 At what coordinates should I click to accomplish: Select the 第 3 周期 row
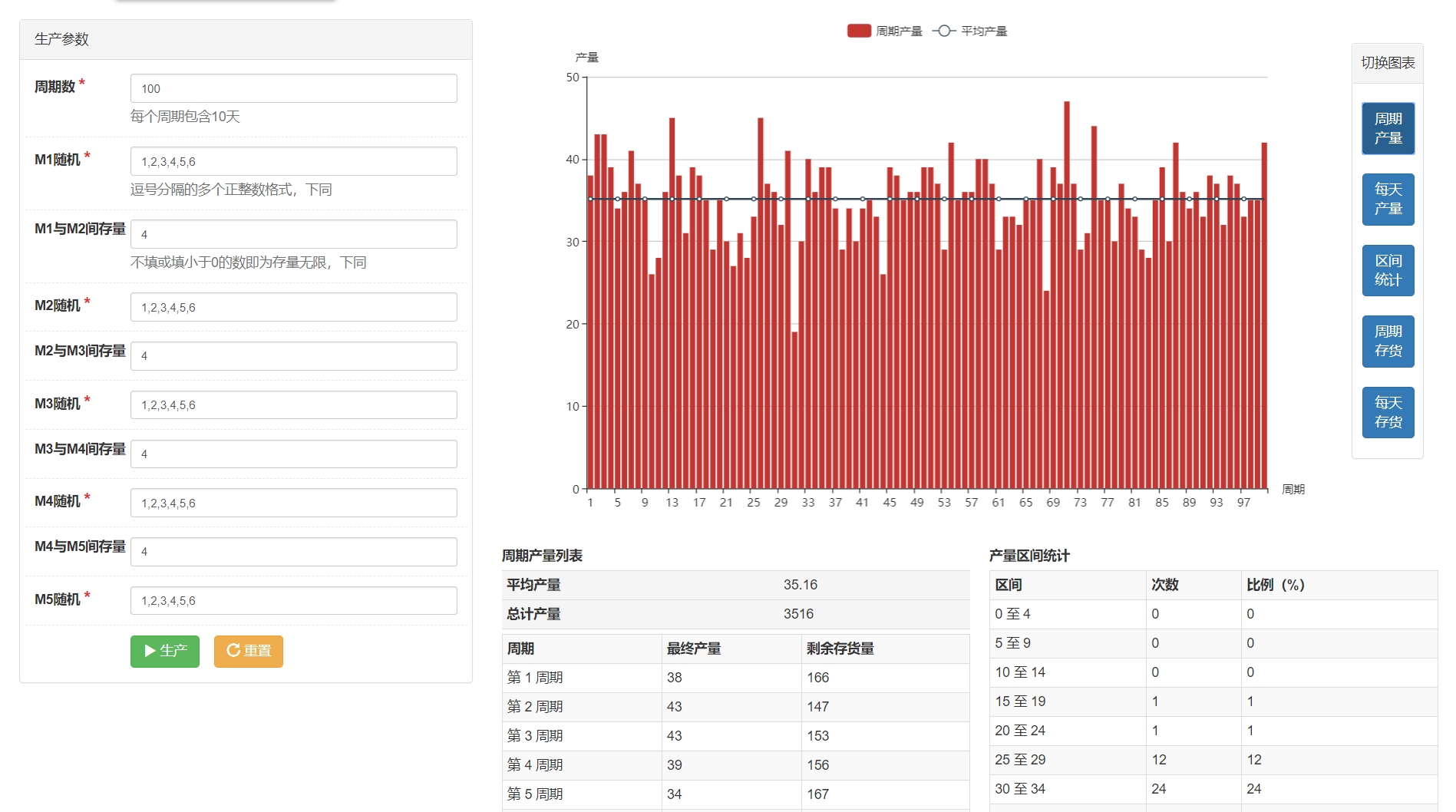(x=735, y=736)
